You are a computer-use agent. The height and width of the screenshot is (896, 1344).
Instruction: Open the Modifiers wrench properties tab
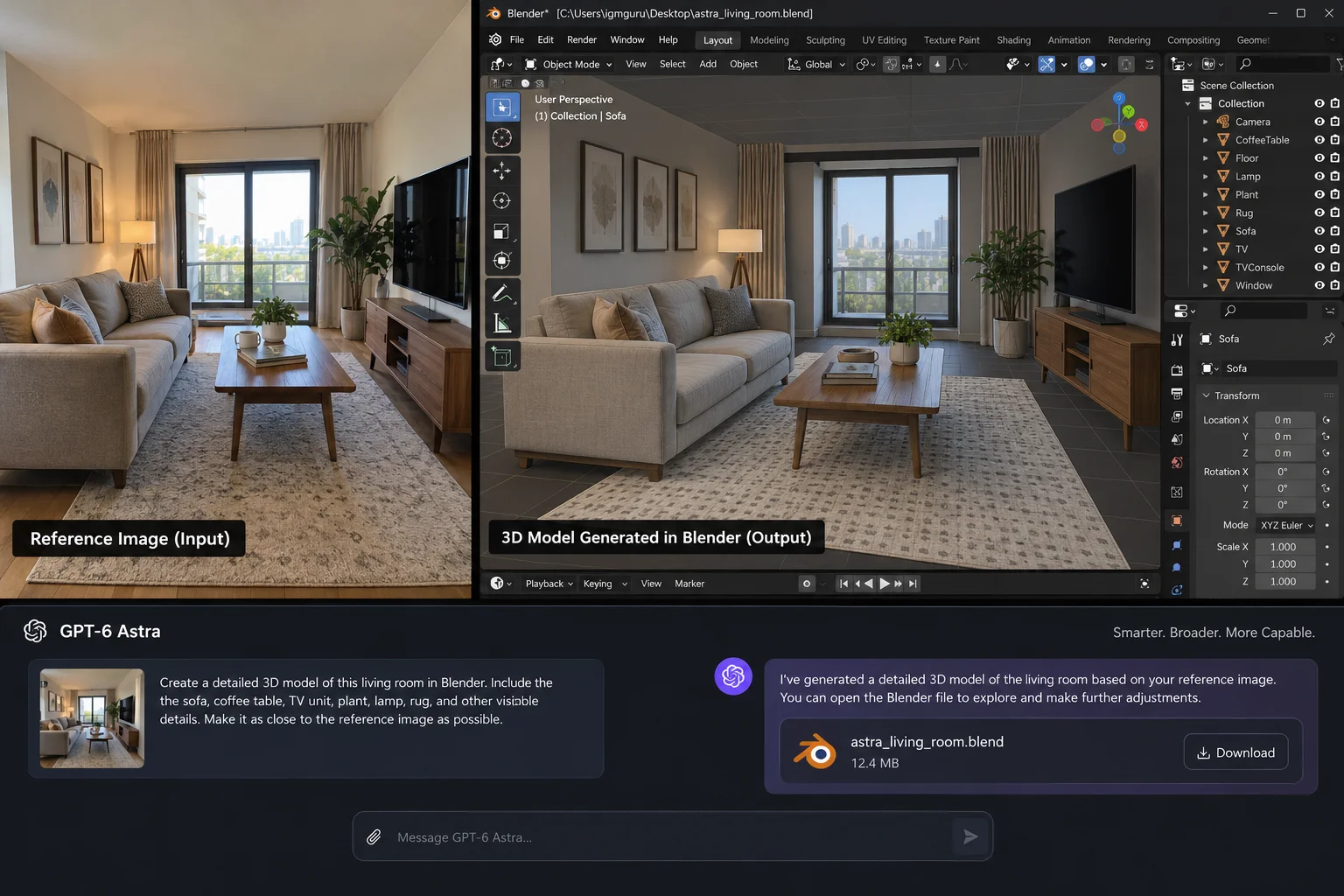click(1177, 544)
